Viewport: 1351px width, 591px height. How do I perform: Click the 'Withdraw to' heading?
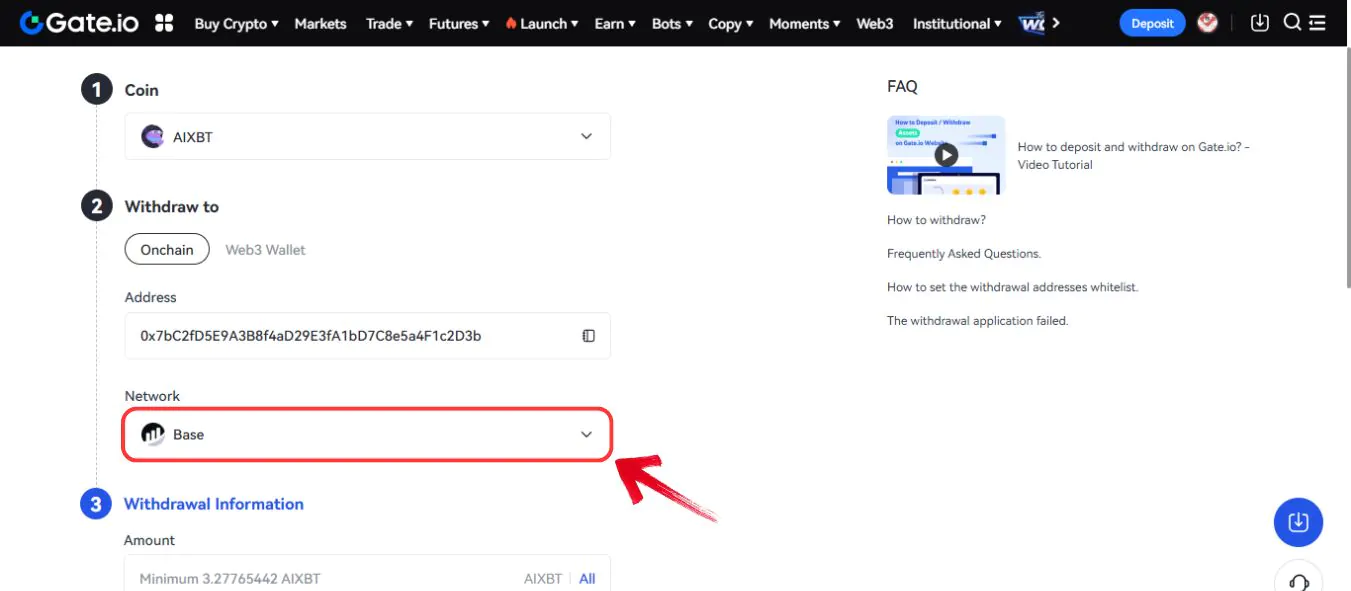(172, 207)
